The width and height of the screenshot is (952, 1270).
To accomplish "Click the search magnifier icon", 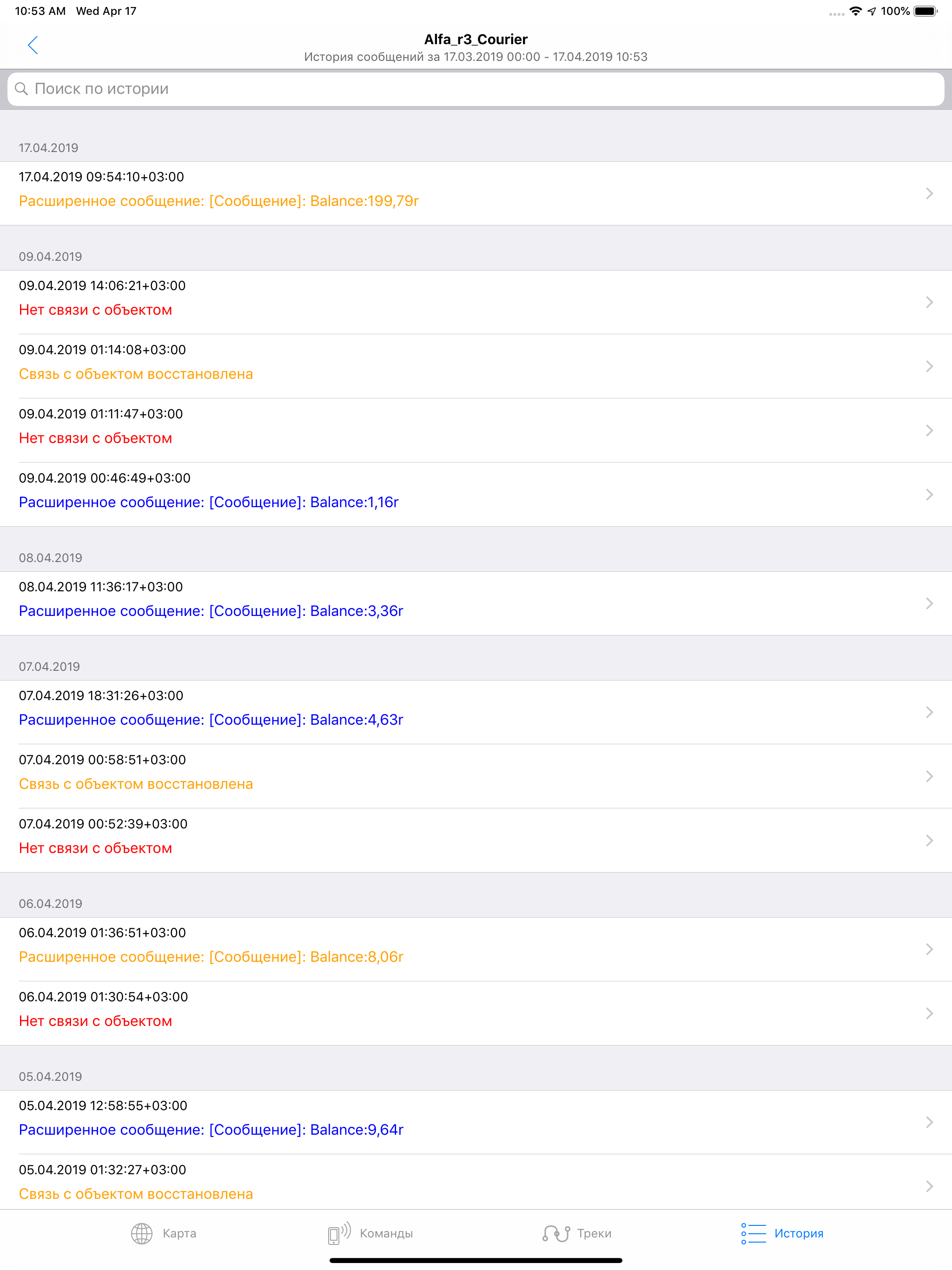I will (21, 88).
